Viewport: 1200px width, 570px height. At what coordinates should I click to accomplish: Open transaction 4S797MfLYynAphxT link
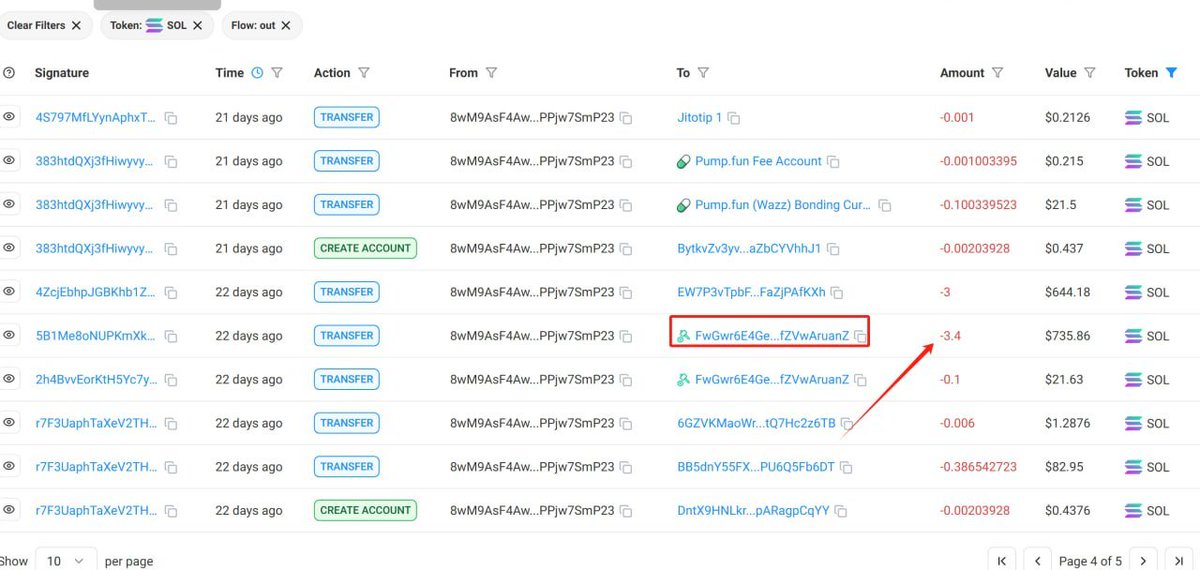tap(96, 118)
